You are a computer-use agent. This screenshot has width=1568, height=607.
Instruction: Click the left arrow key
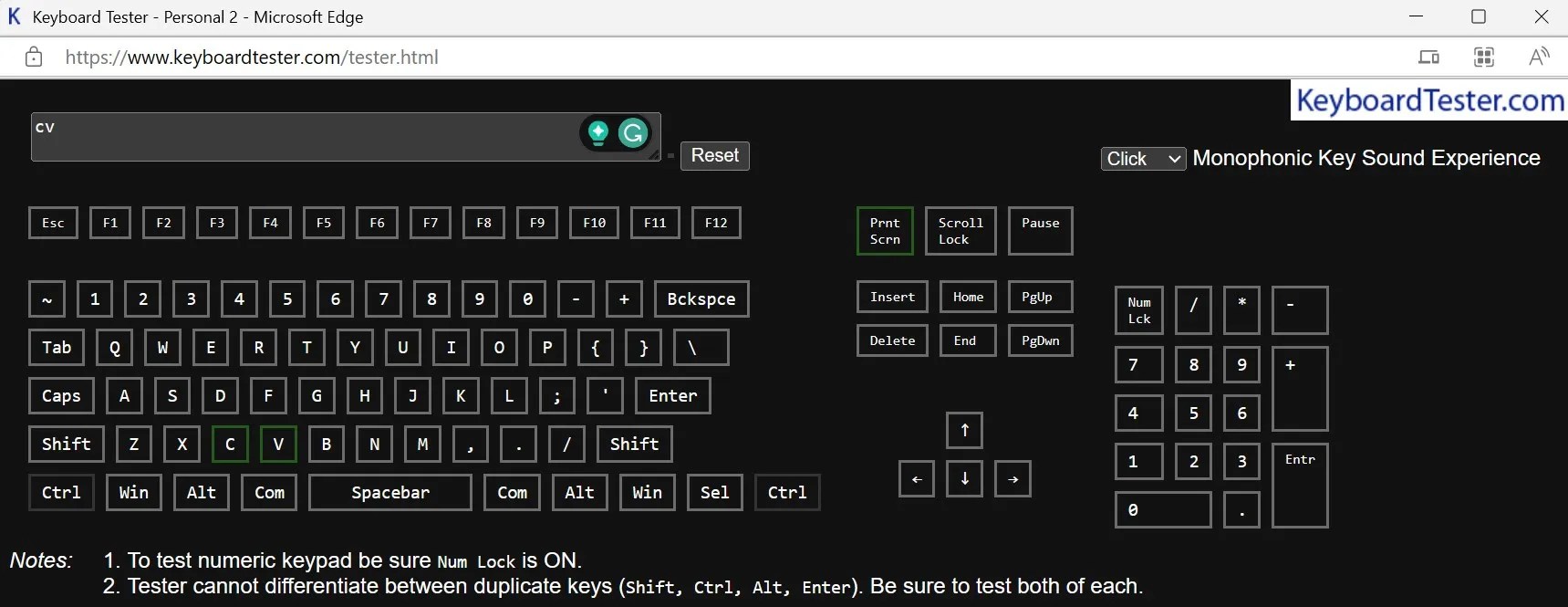click(x=917, y=478)
